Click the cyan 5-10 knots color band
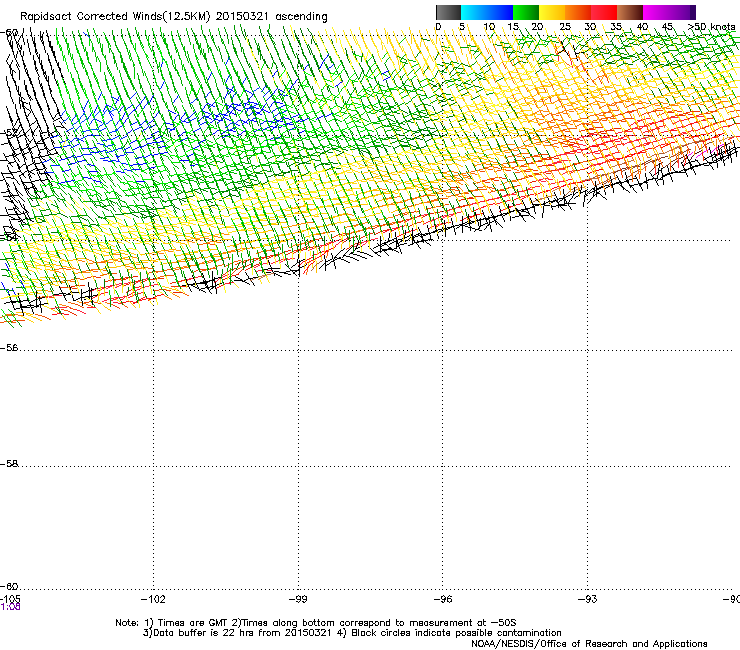Viewport: 740px width, 650px height. (474, 12)
